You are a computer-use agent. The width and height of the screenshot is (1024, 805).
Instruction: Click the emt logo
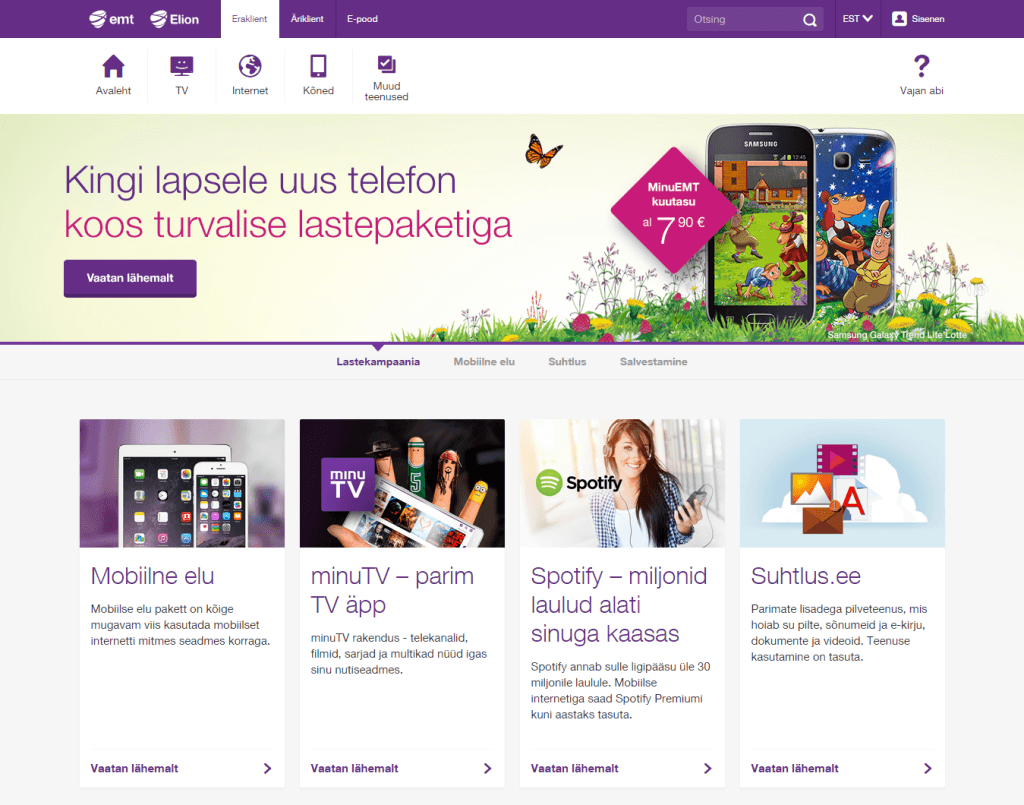[x=112, y=19]
